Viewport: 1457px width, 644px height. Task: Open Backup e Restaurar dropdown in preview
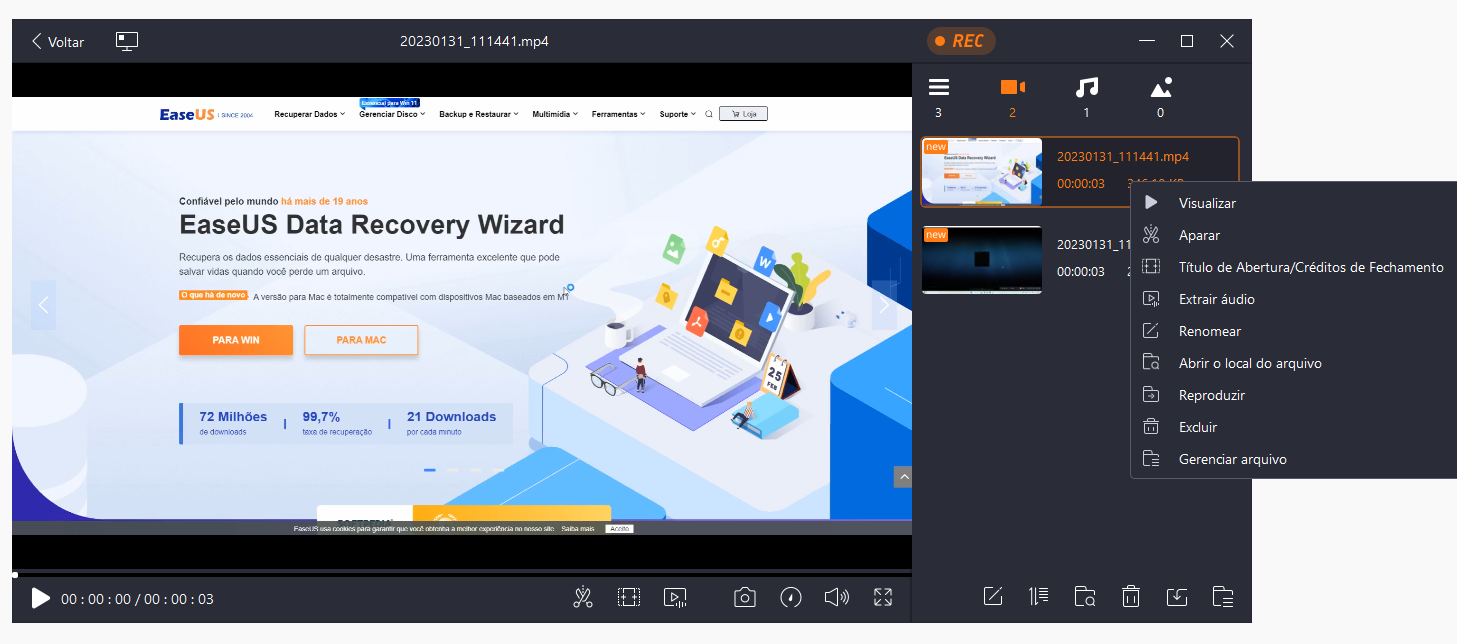[479, 114]
